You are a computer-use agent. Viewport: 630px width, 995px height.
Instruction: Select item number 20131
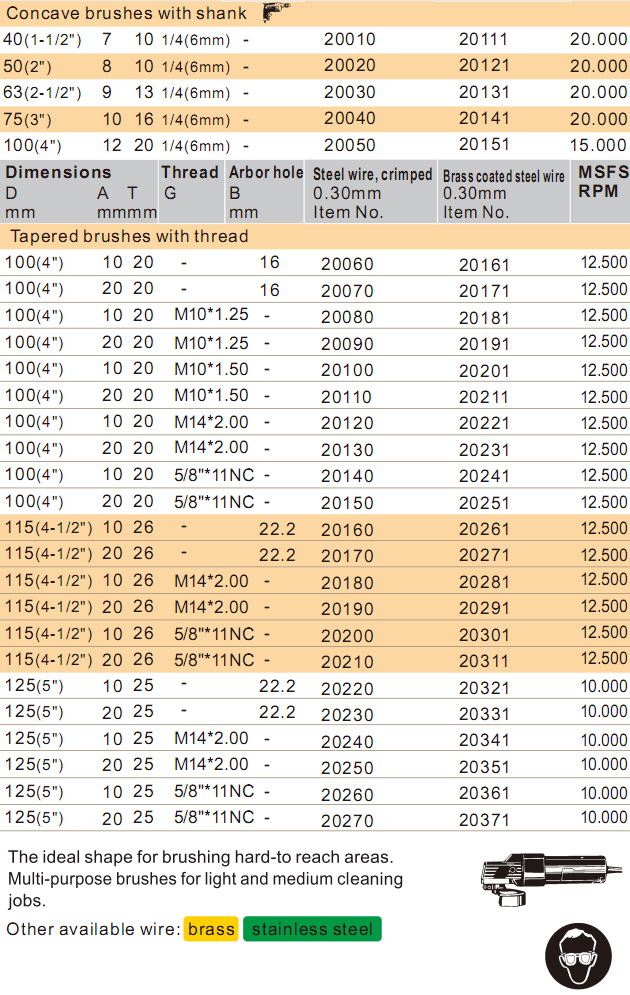point(484,92)
